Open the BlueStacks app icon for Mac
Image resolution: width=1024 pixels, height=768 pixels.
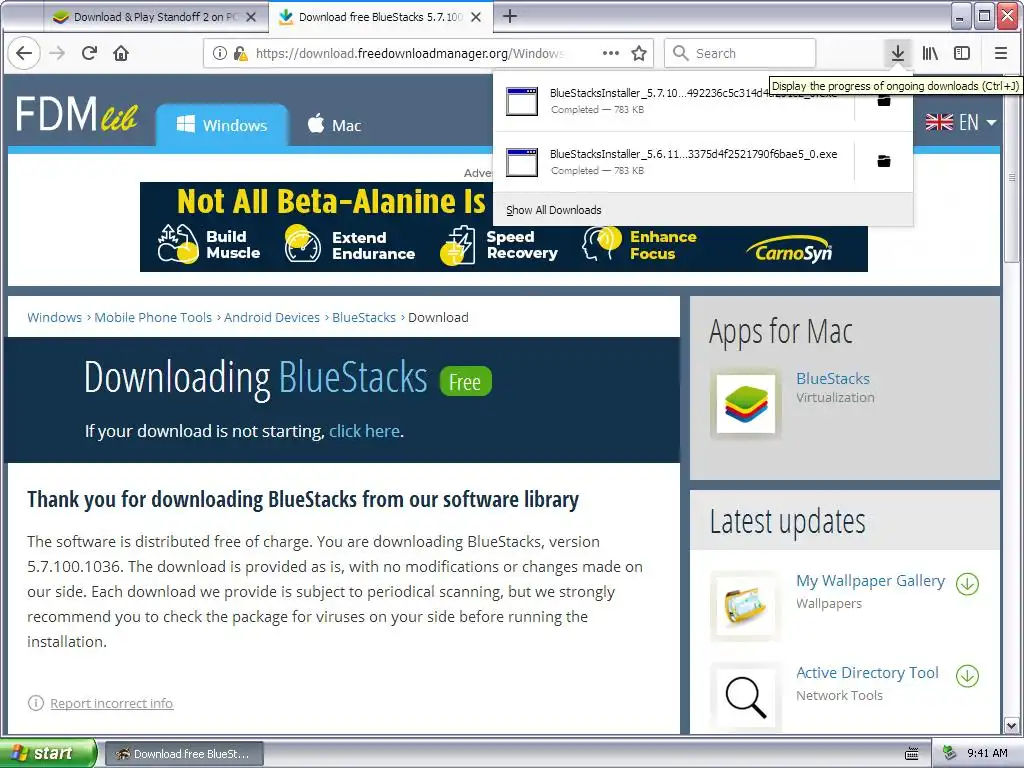tap(746, 403)
